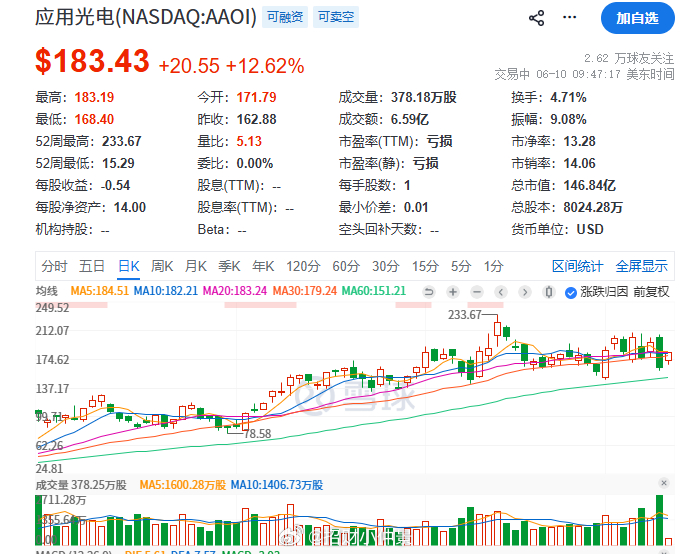Click the MA10:182.21 moving average label
This screenshot has width=694, height=554.
(x=166, y=291)
